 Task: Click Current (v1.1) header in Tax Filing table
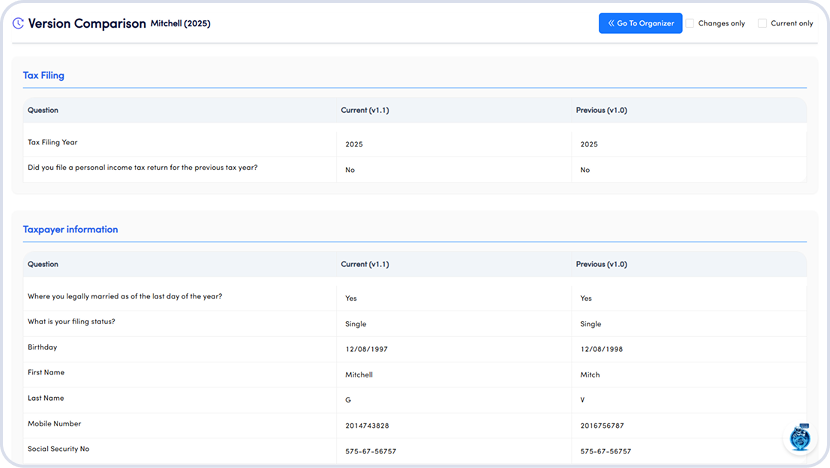tap(365, 110)
